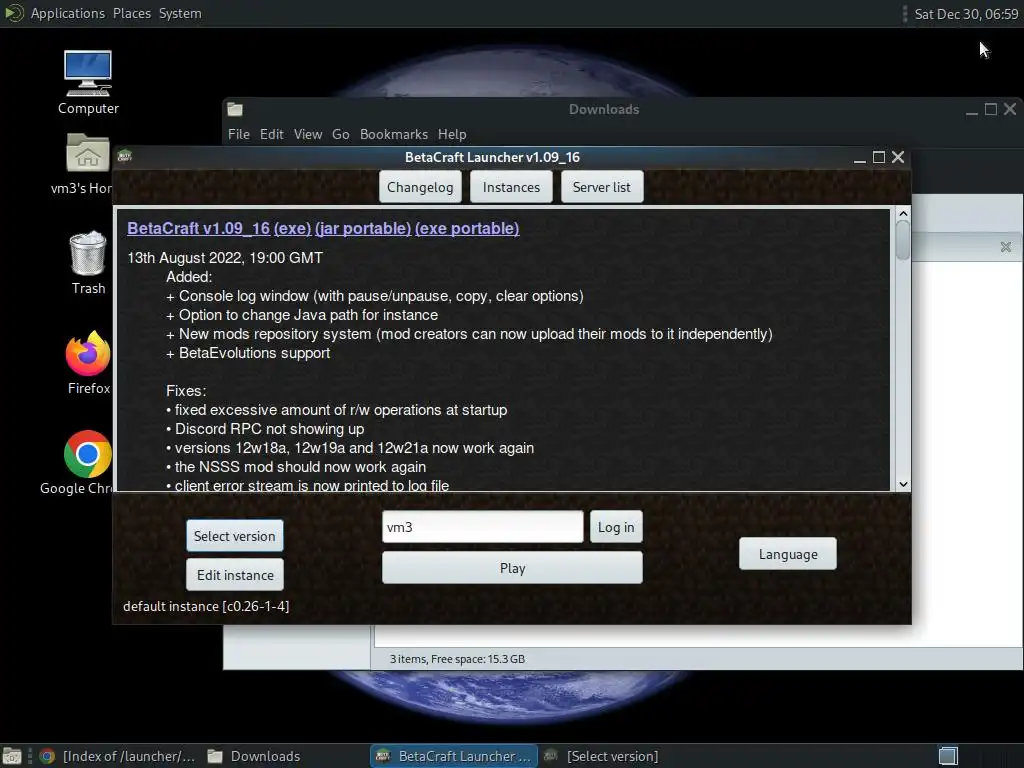Open File menu in Downloads window
Viewport: 1024px width, 768px height.
238,134
